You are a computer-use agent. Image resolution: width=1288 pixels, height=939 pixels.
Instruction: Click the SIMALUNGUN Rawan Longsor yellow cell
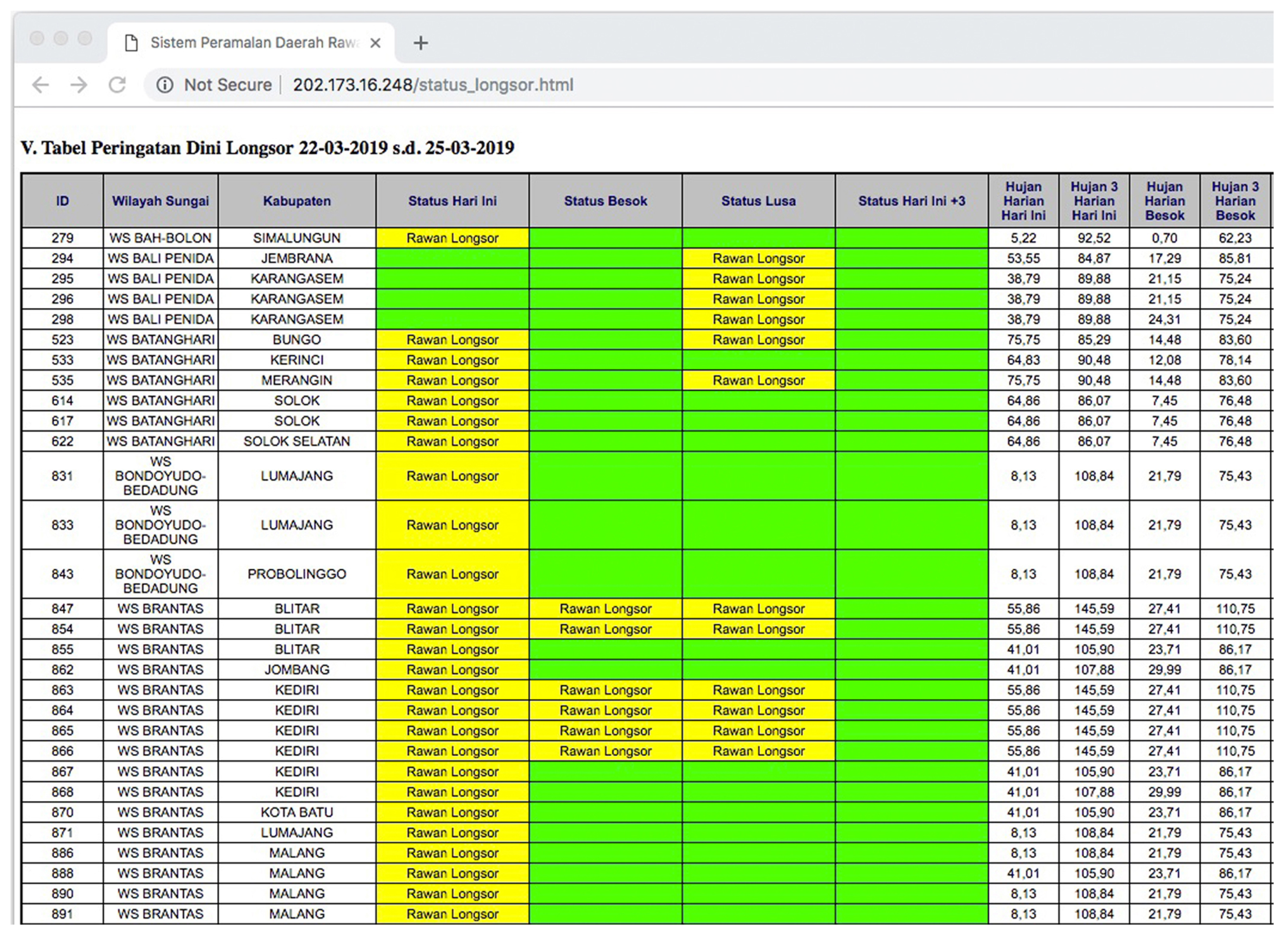click(x=452, y=238)
